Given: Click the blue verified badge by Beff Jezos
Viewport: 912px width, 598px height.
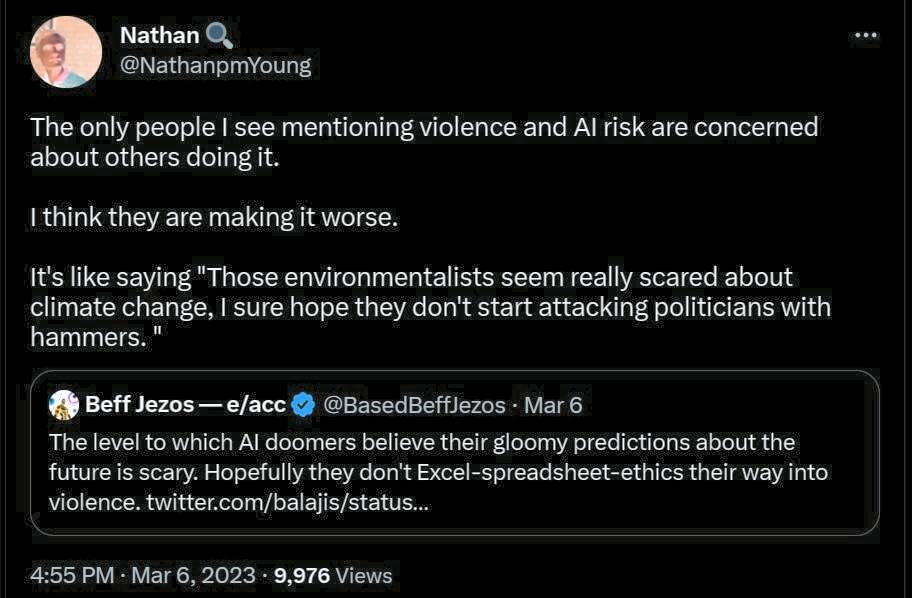Looking at the screenshot, I should 304,405.
